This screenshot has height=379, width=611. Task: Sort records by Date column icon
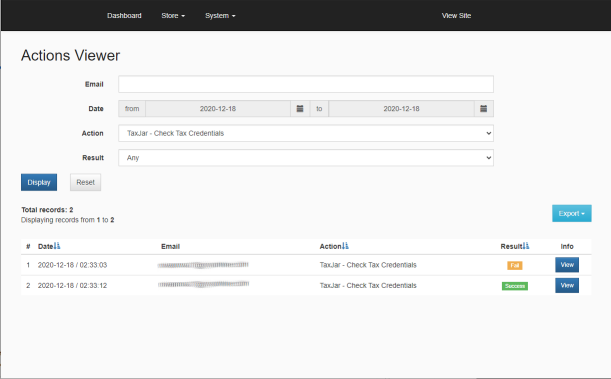(57, 246)
